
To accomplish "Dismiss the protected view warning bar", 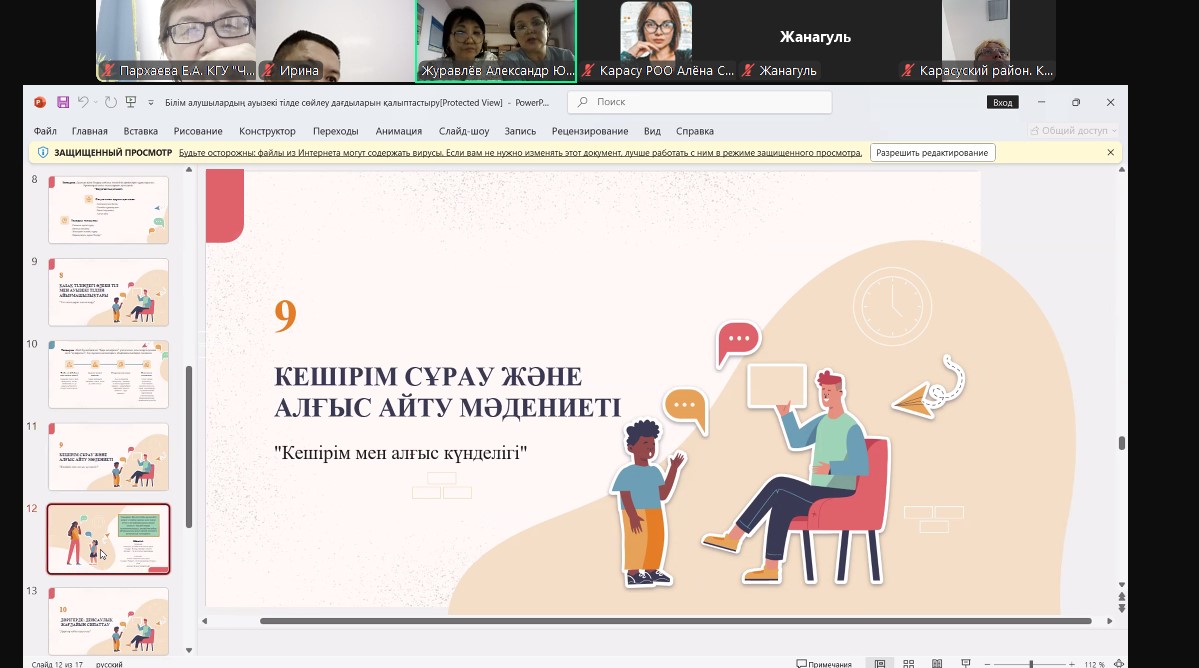I will click(1110, 153).
